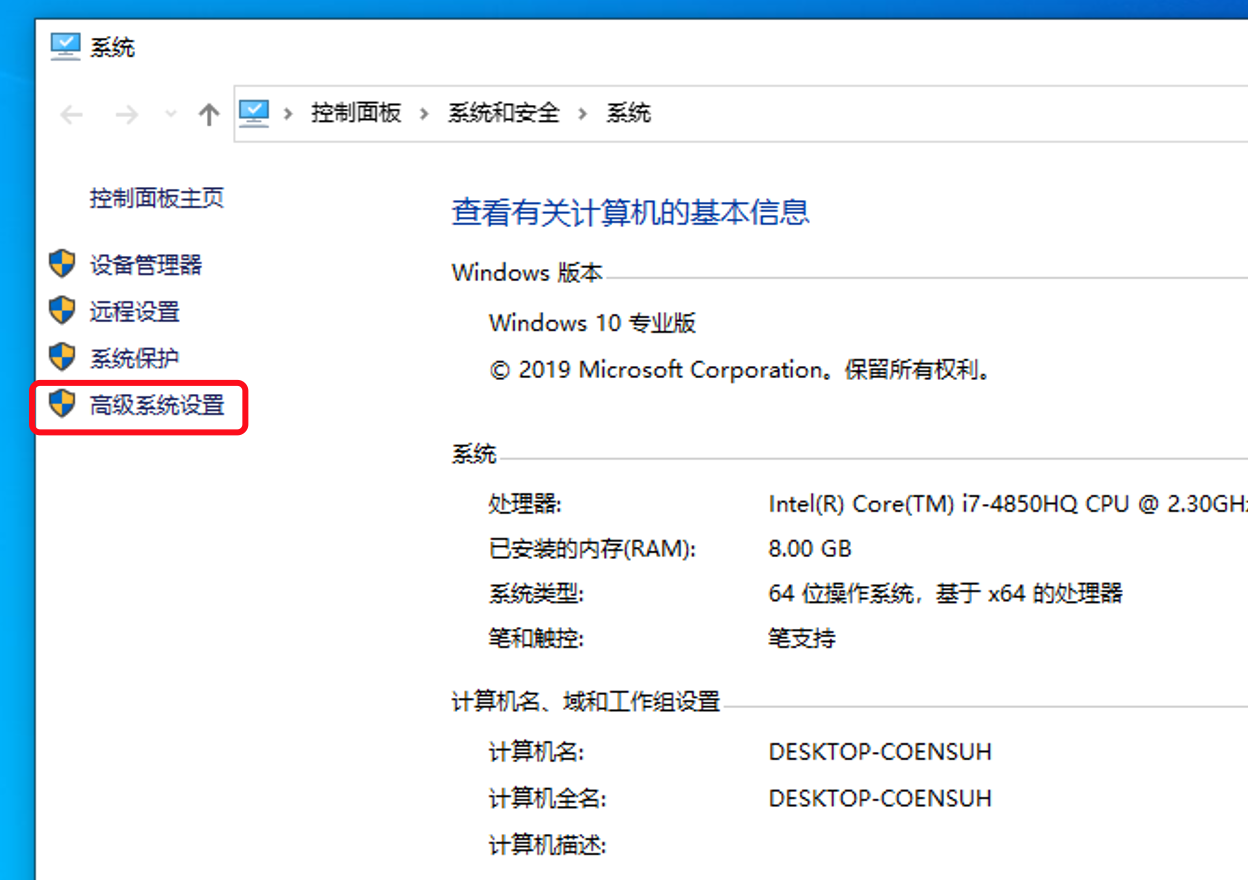Image resolution: width=1248 pixels, height=880 pixels.
Task: Click DESKTOP-COENSUH next to 计算机全名
Action: (x=880, y=798)
